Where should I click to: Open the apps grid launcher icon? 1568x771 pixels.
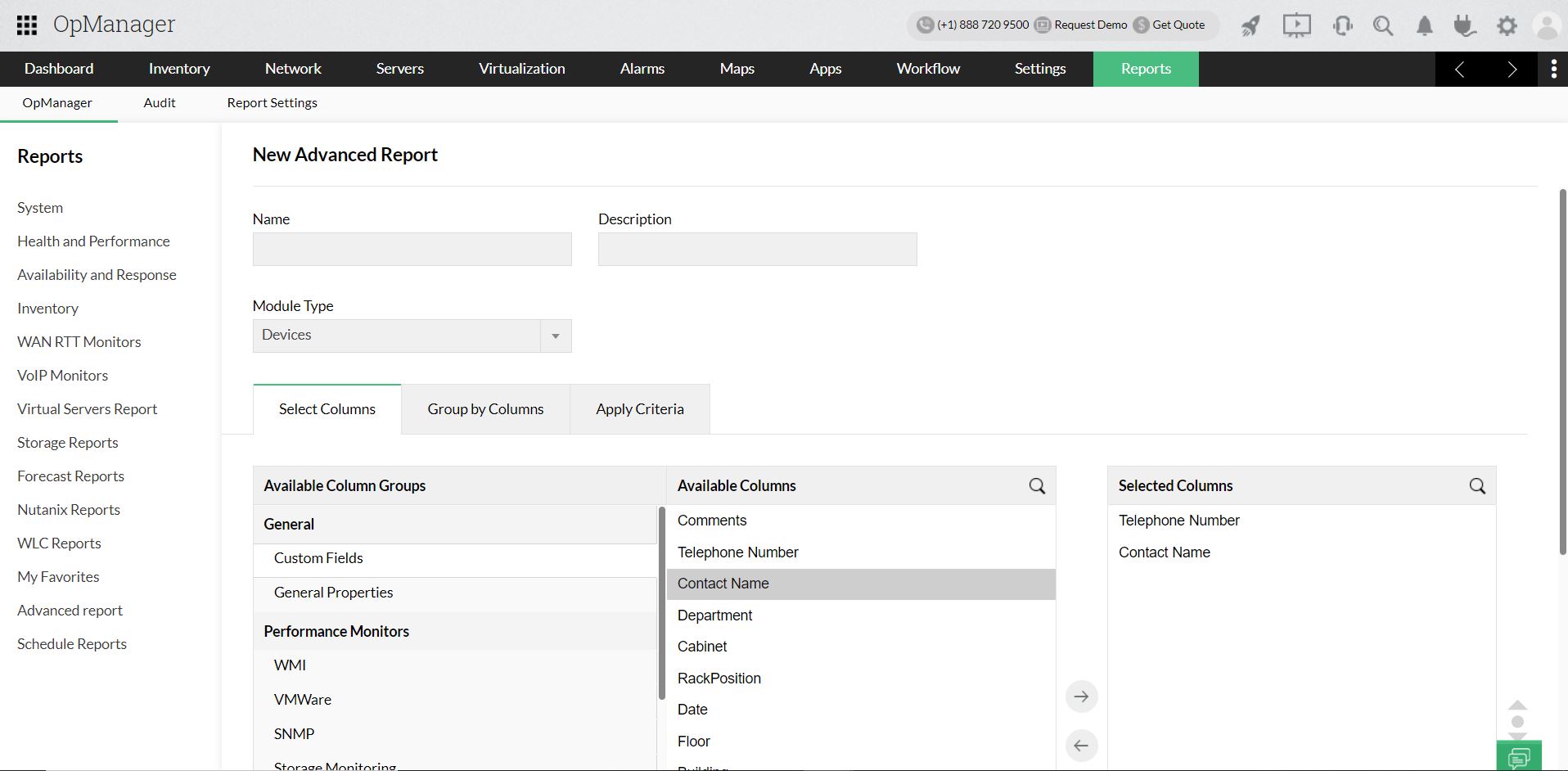pos(27,25)
